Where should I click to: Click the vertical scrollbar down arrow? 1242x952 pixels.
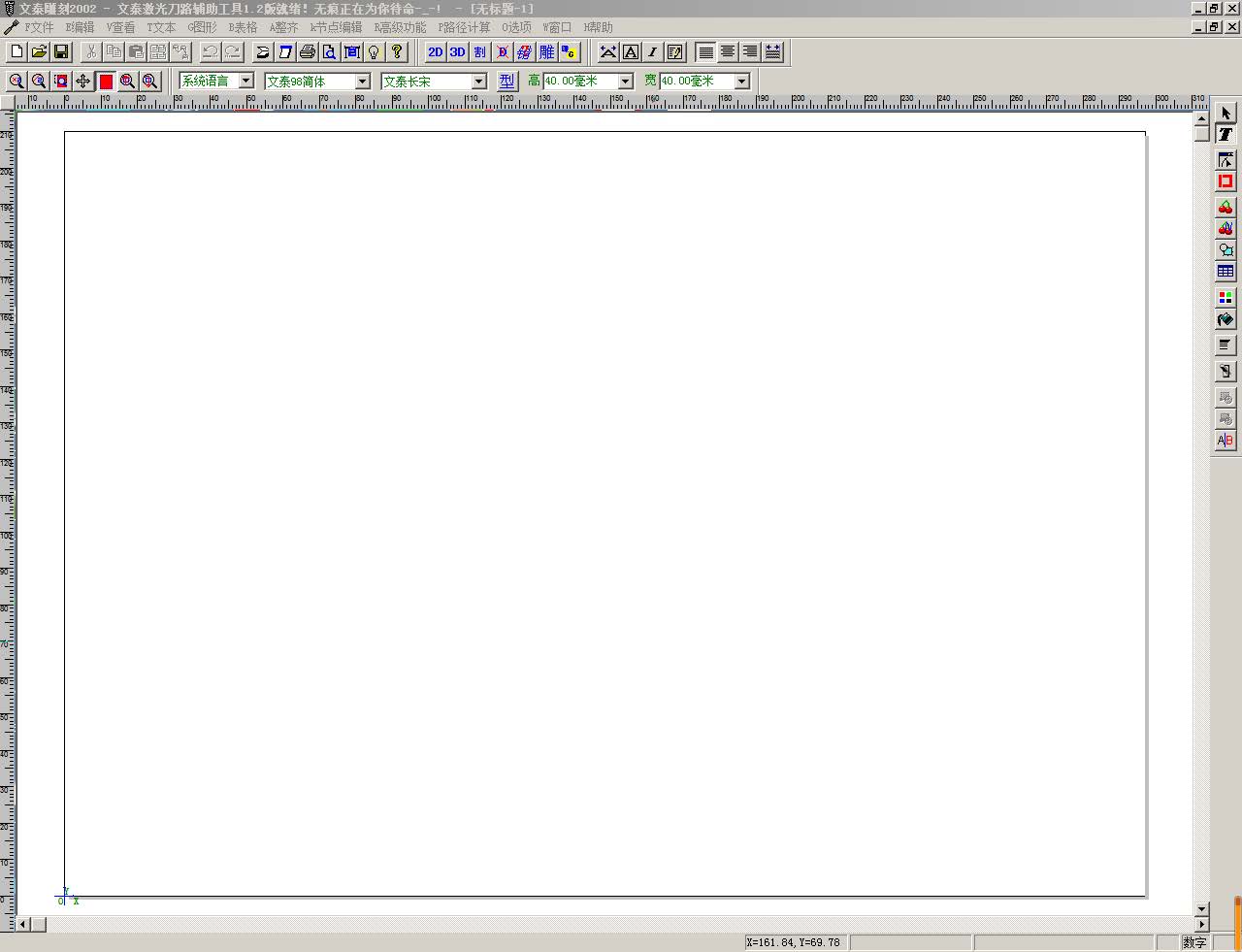tap(1201, 909)
